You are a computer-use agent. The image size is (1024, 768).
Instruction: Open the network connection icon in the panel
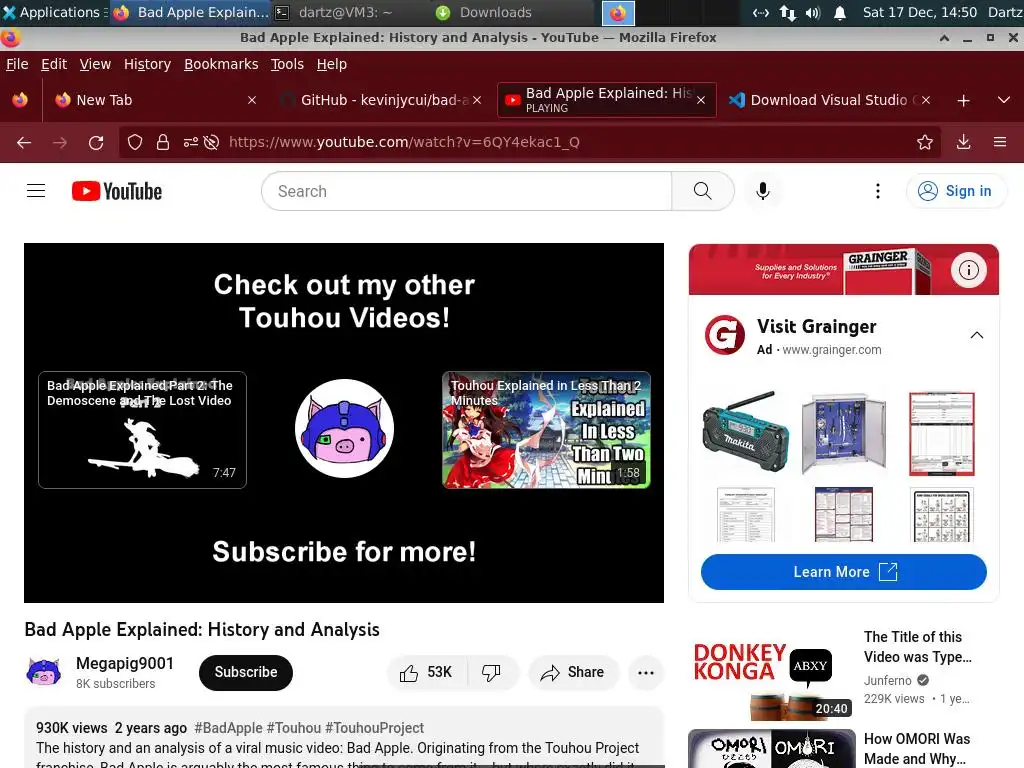click(x=788, y=12)
